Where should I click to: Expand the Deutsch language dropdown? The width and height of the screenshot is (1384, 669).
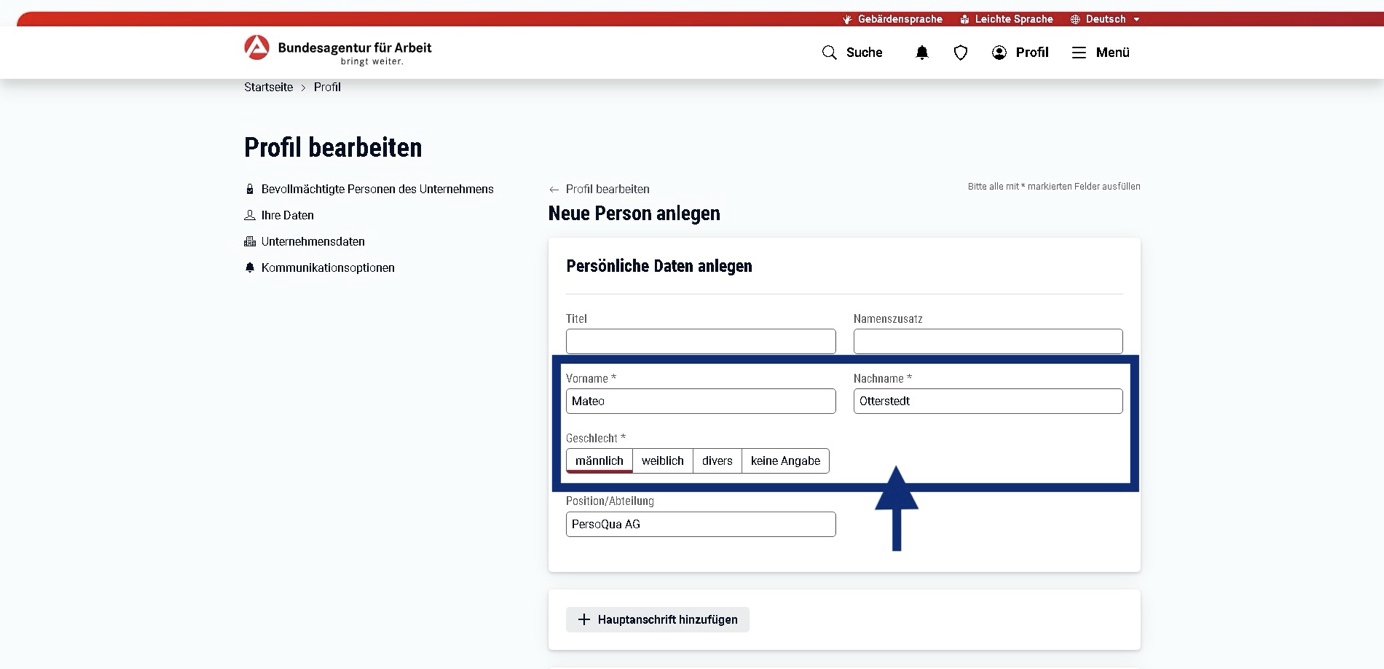1105,19
